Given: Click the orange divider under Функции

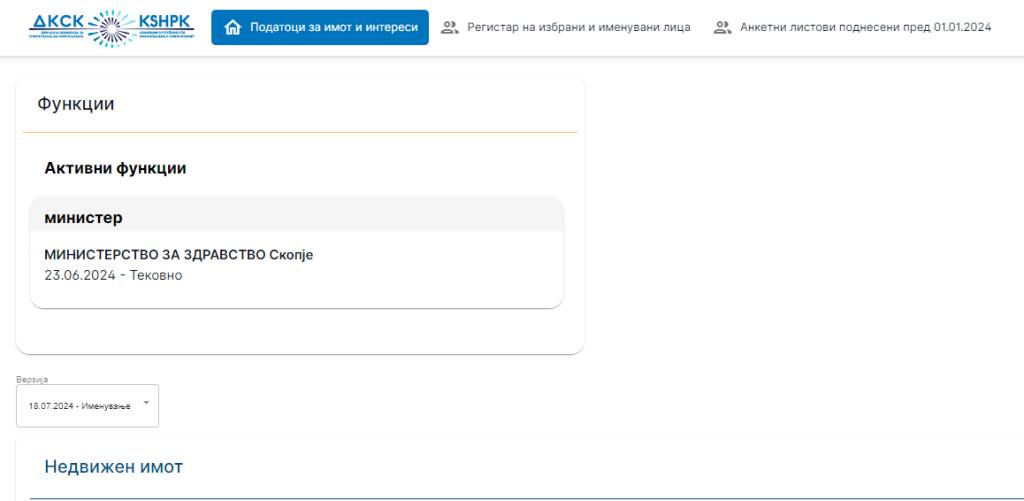Looking at the screenshot, I should coord(300,132).
